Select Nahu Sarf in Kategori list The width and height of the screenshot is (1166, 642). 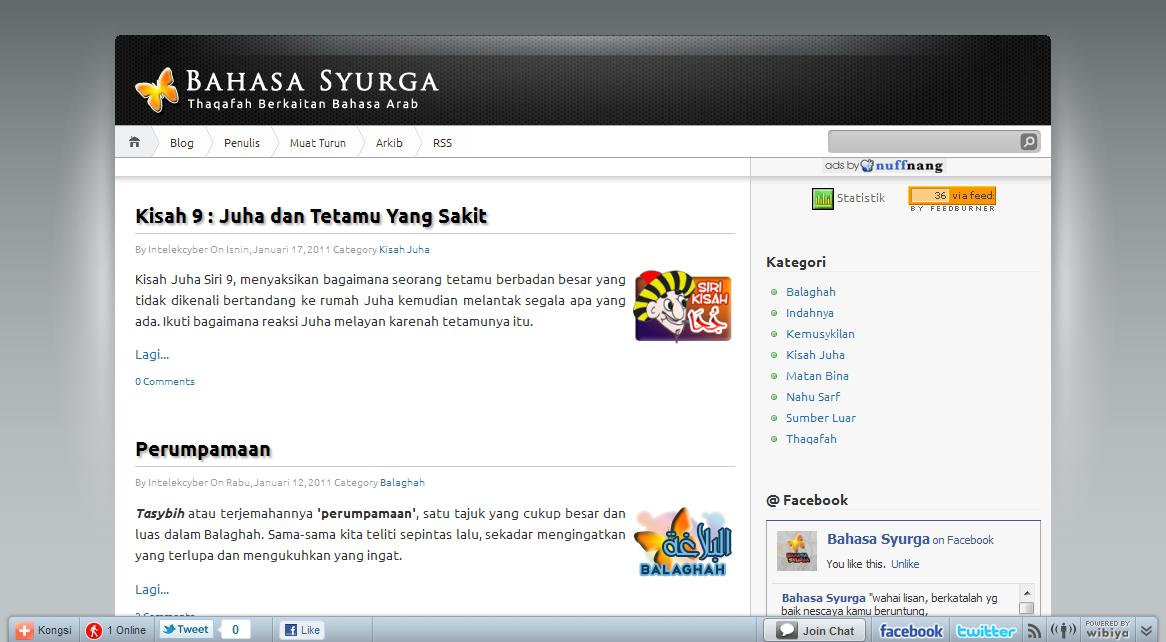coord(813,397)
